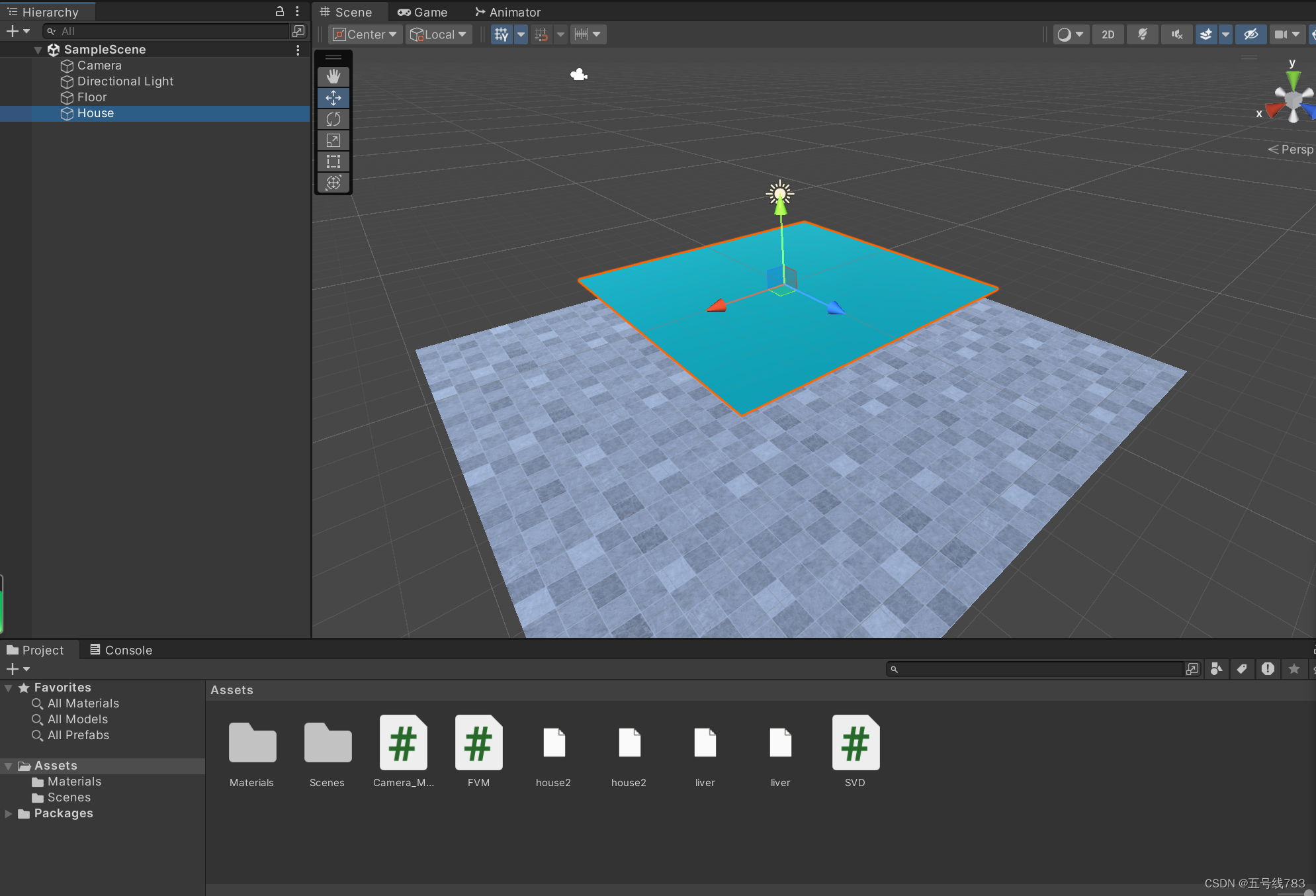Toggle scene audio mute button
The image size is (1316, 896).
pyautogui.click(x=1176, y=34)
